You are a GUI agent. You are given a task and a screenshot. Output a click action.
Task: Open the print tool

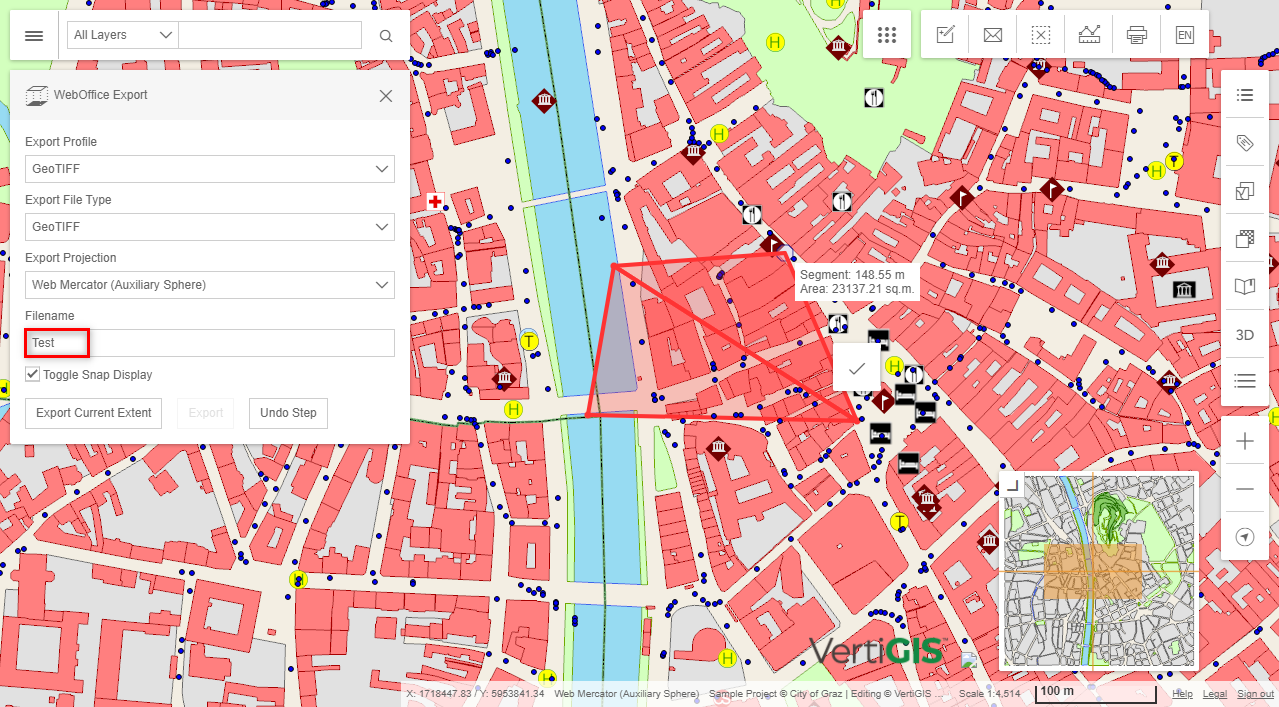click(x=1137, y=35)
